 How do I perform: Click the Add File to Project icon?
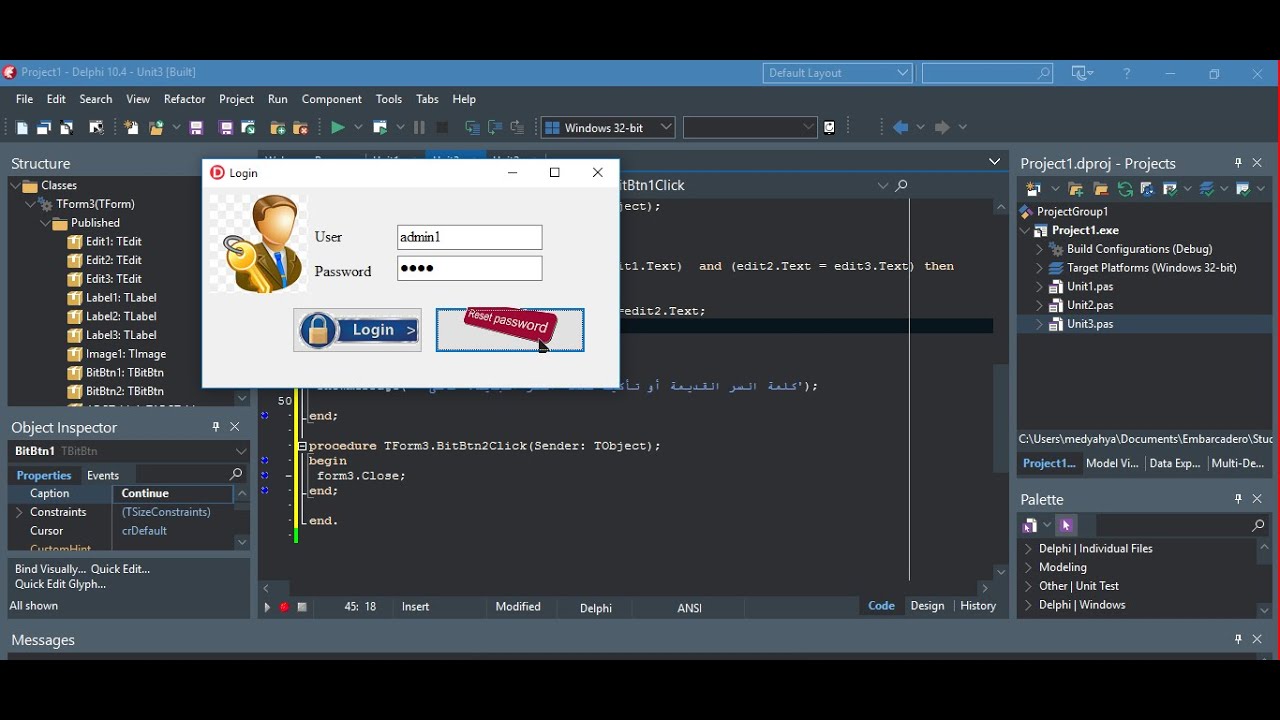278,128
